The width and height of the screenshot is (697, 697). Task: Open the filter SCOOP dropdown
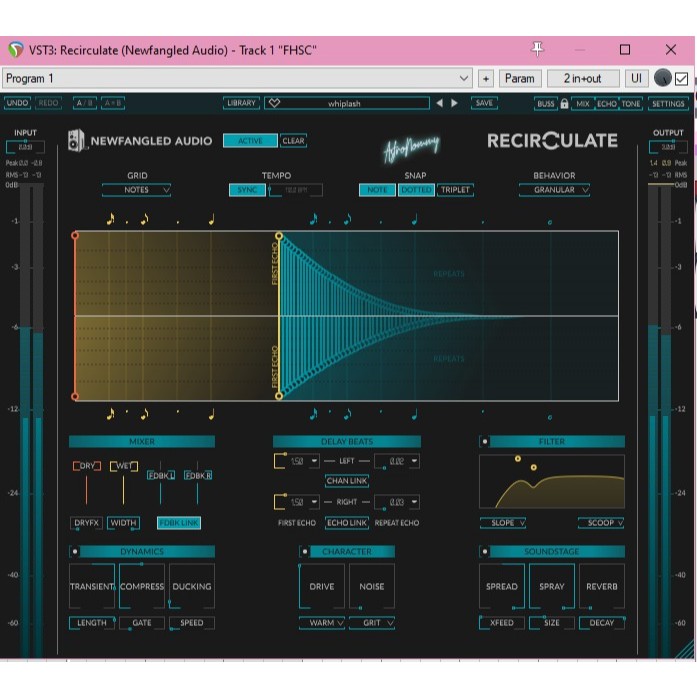coord(601,523)
